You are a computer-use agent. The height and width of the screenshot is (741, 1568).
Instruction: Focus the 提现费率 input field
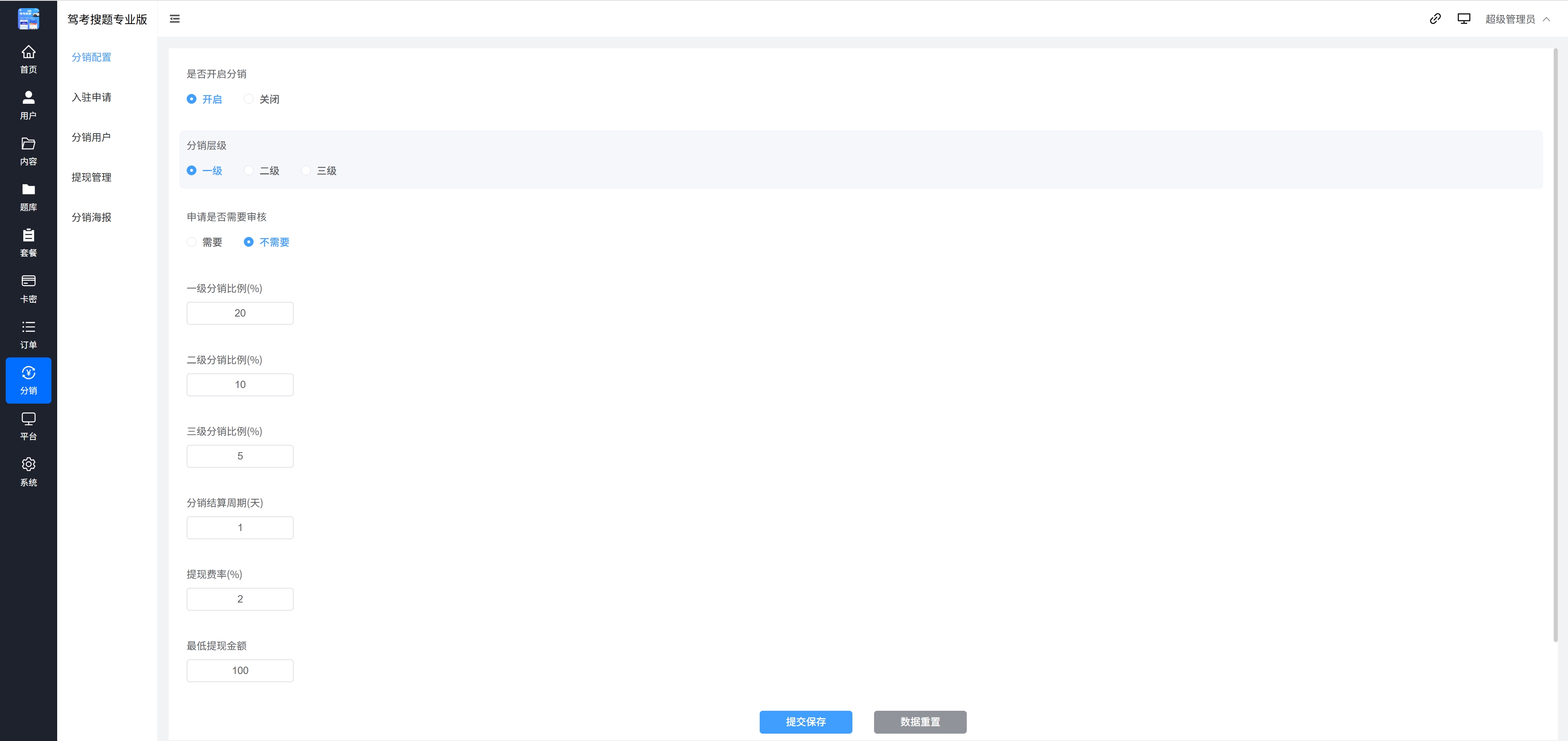pos(240,599)
